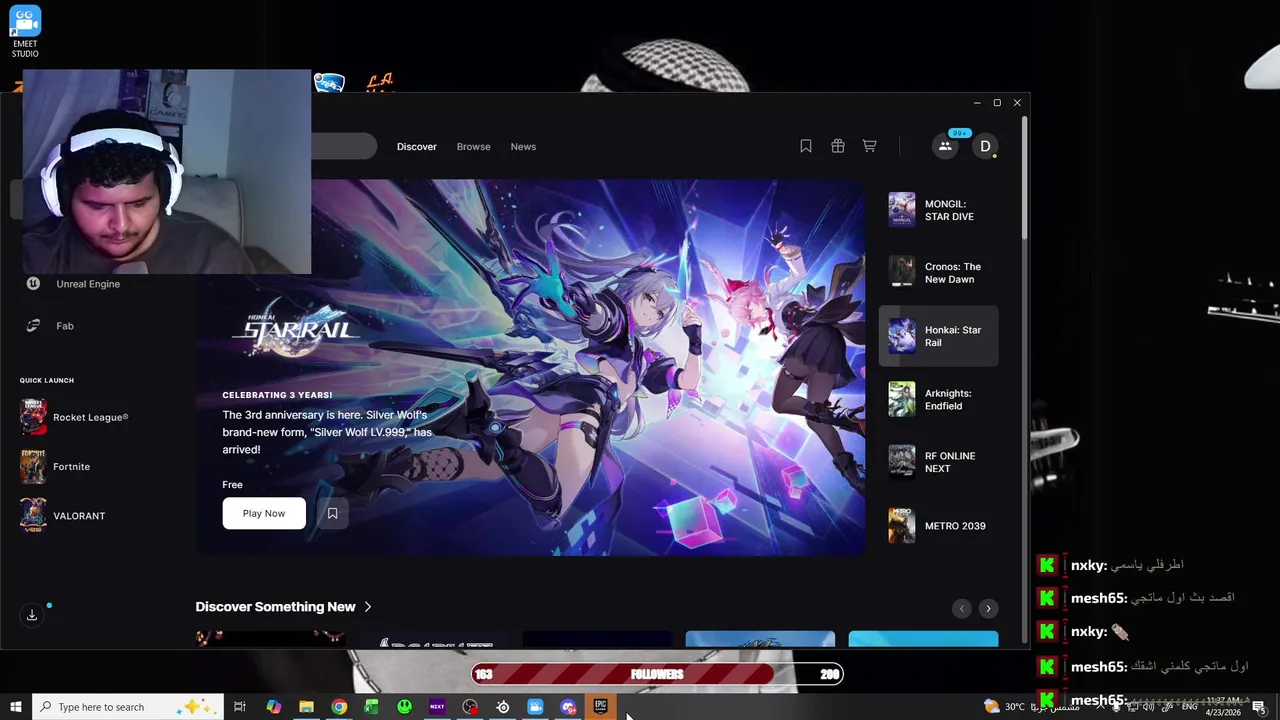Viewport: 1280px width, 720px height.
Task: Open Excel from taskbar
Action: (x=371, y=707)
